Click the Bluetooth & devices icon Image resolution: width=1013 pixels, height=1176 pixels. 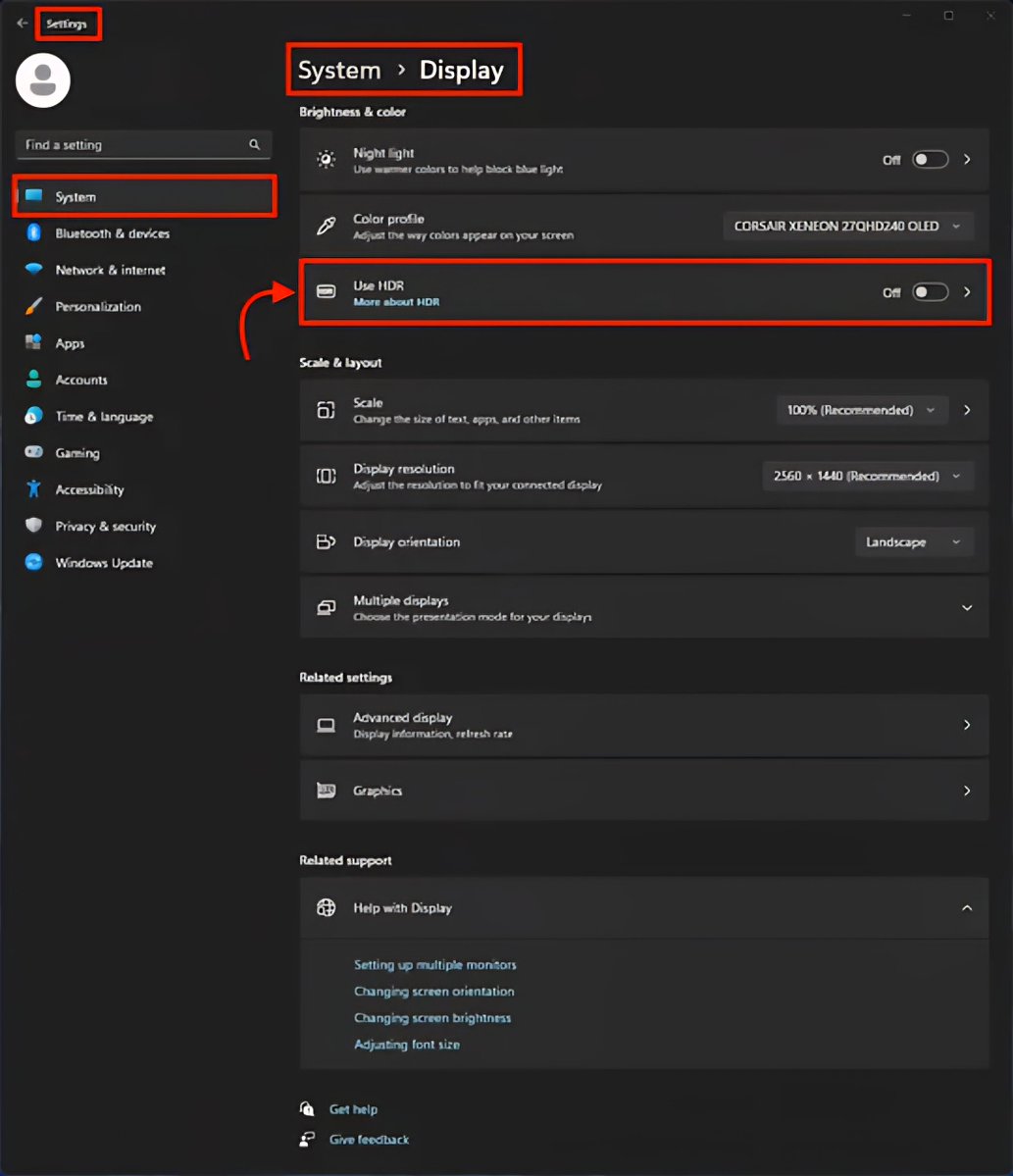tap(33, 232)
